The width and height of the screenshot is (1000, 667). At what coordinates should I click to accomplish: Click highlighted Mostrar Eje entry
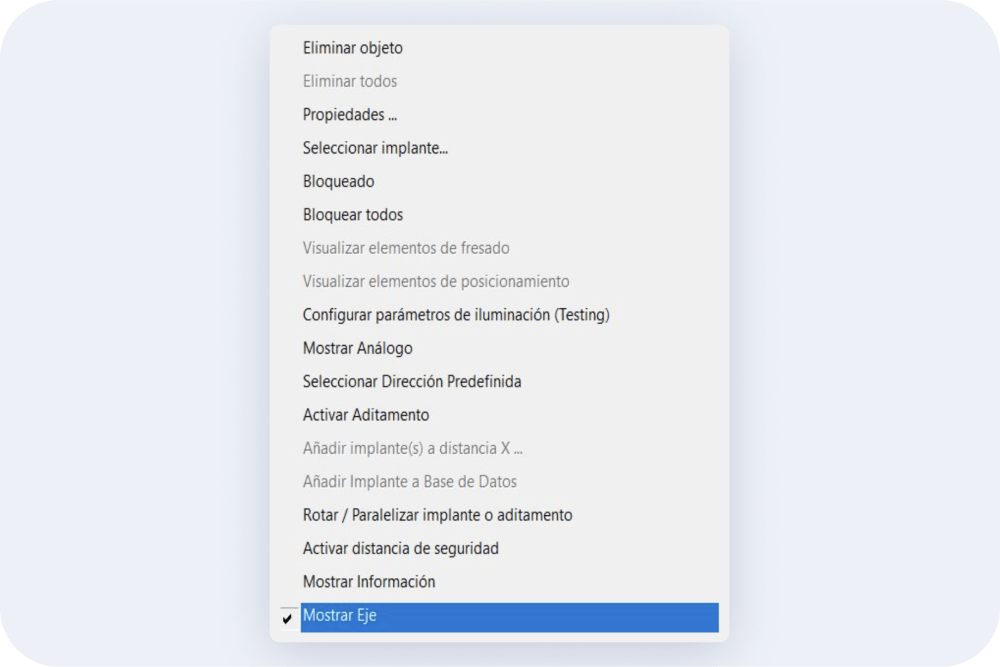(509, 617)
